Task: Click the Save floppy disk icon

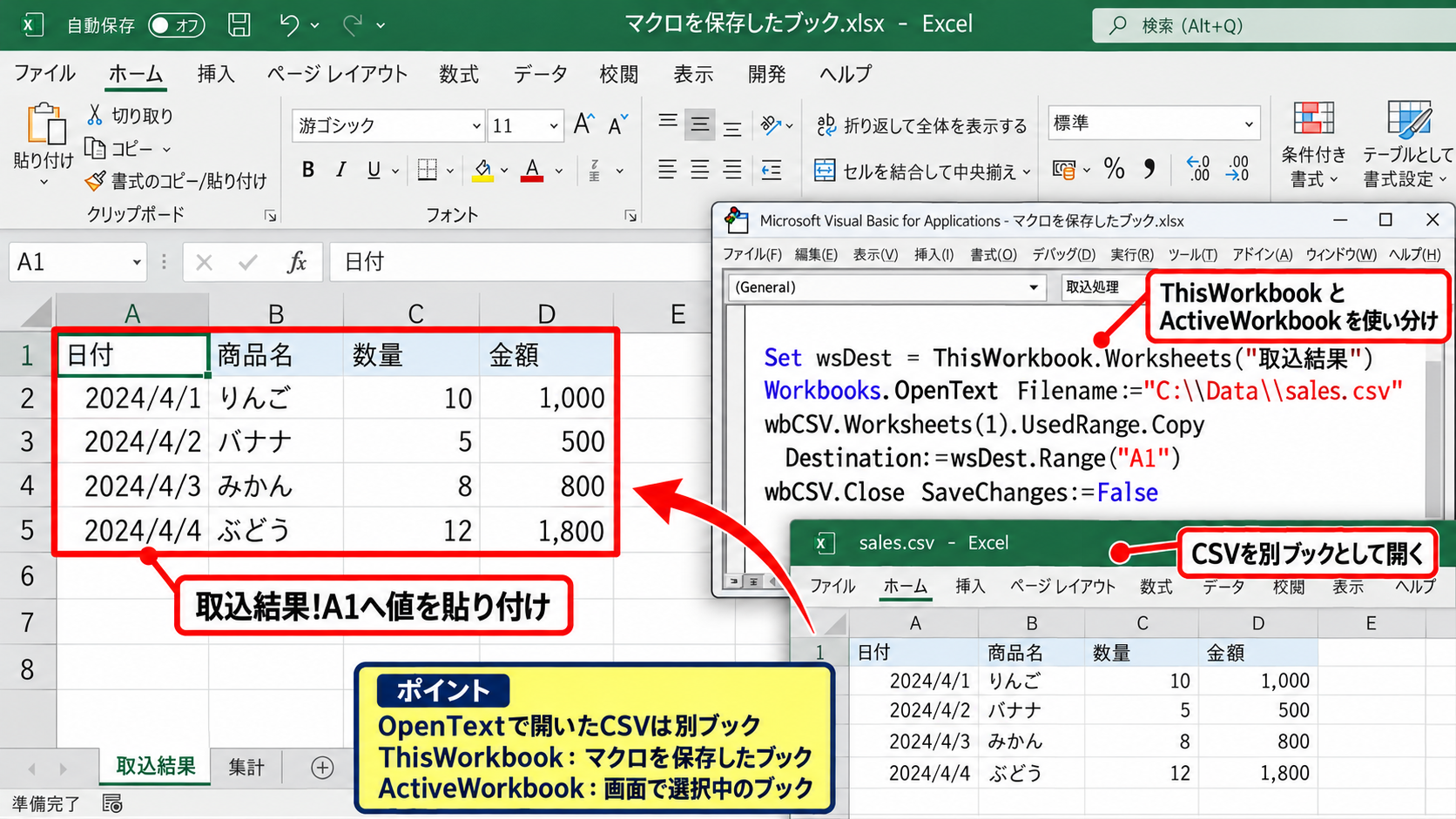Action: coord(239,24)
